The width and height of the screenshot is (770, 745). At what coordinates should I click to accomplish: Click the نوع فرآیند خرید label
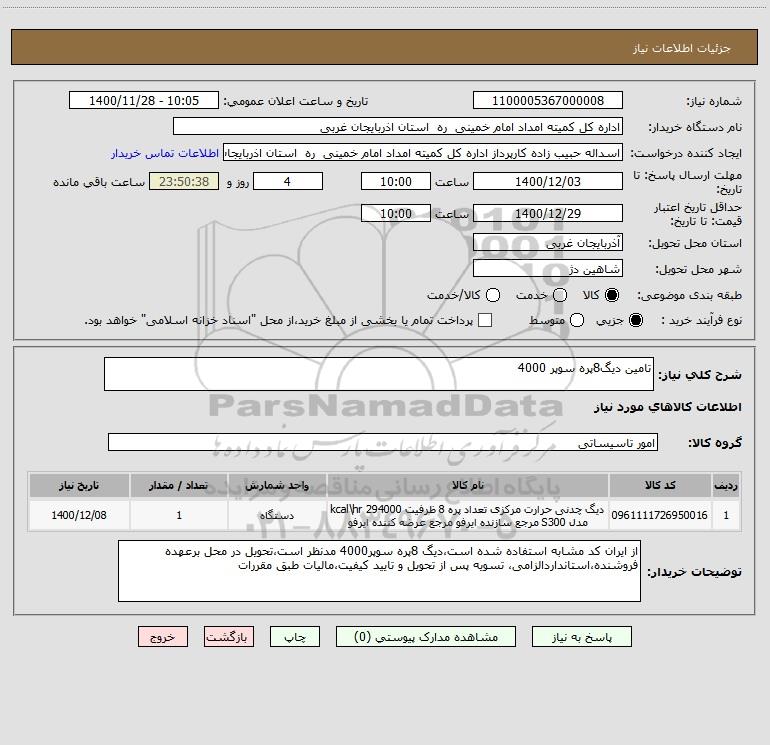(701, 321)
